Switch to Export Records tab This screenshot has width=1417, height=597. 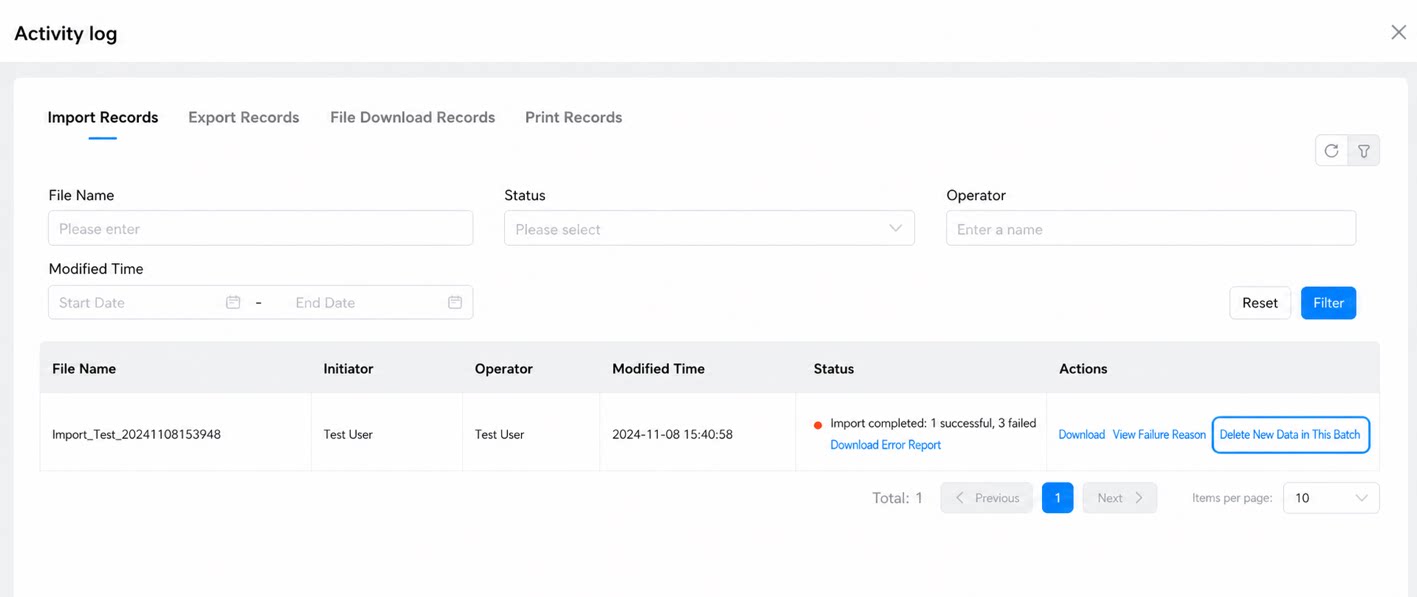click(x=243, y=117)
